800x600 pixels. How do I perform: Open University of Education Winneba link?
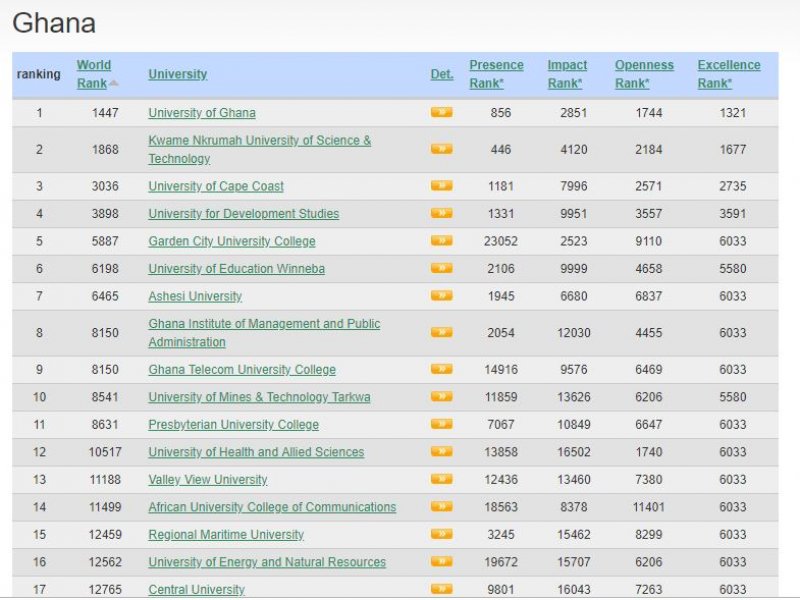[x=237, y=269]
